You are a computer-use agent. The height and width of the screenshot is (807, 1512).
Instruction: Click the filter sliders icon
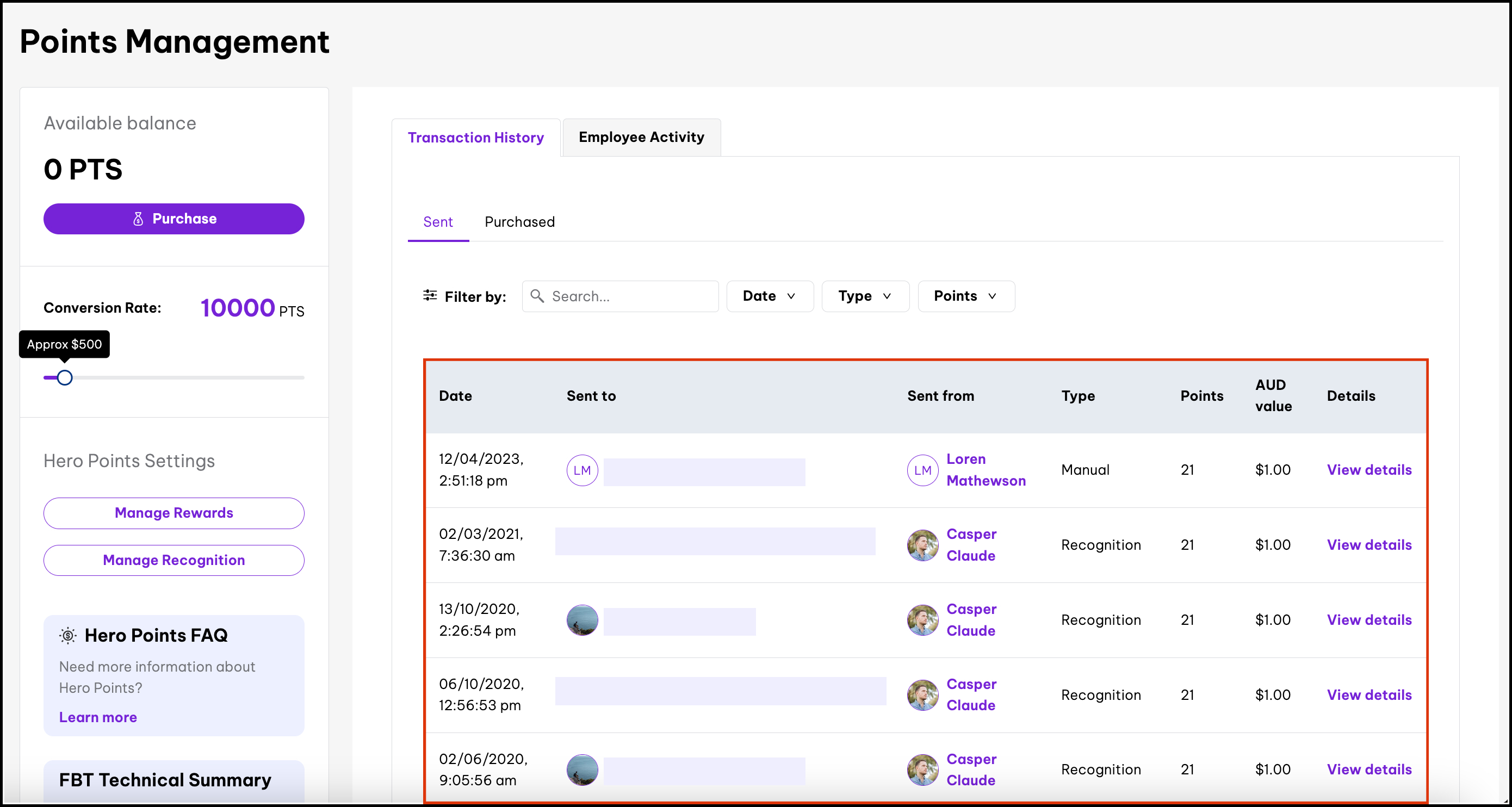[x=430, y=296]
